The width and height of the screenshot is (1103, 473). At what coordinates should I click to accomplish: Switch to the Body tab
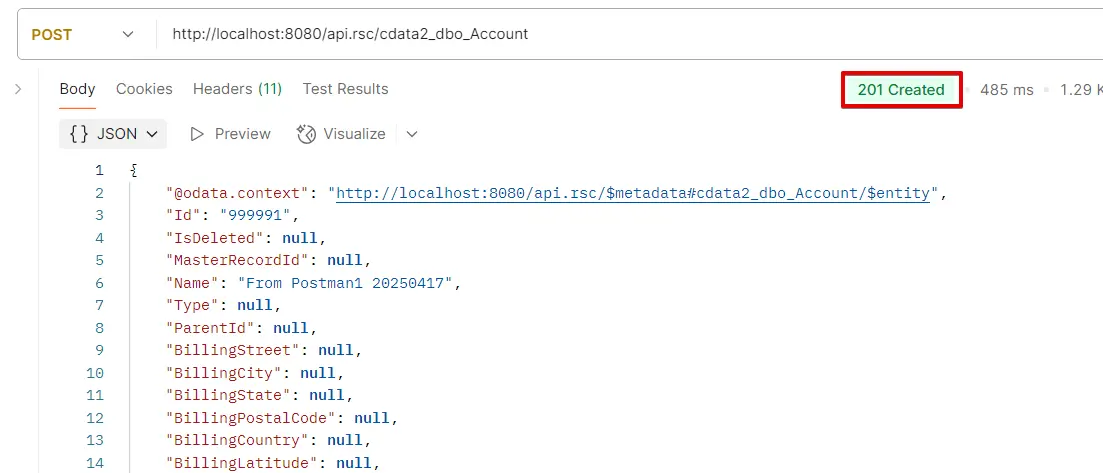(x=77, y=89)
